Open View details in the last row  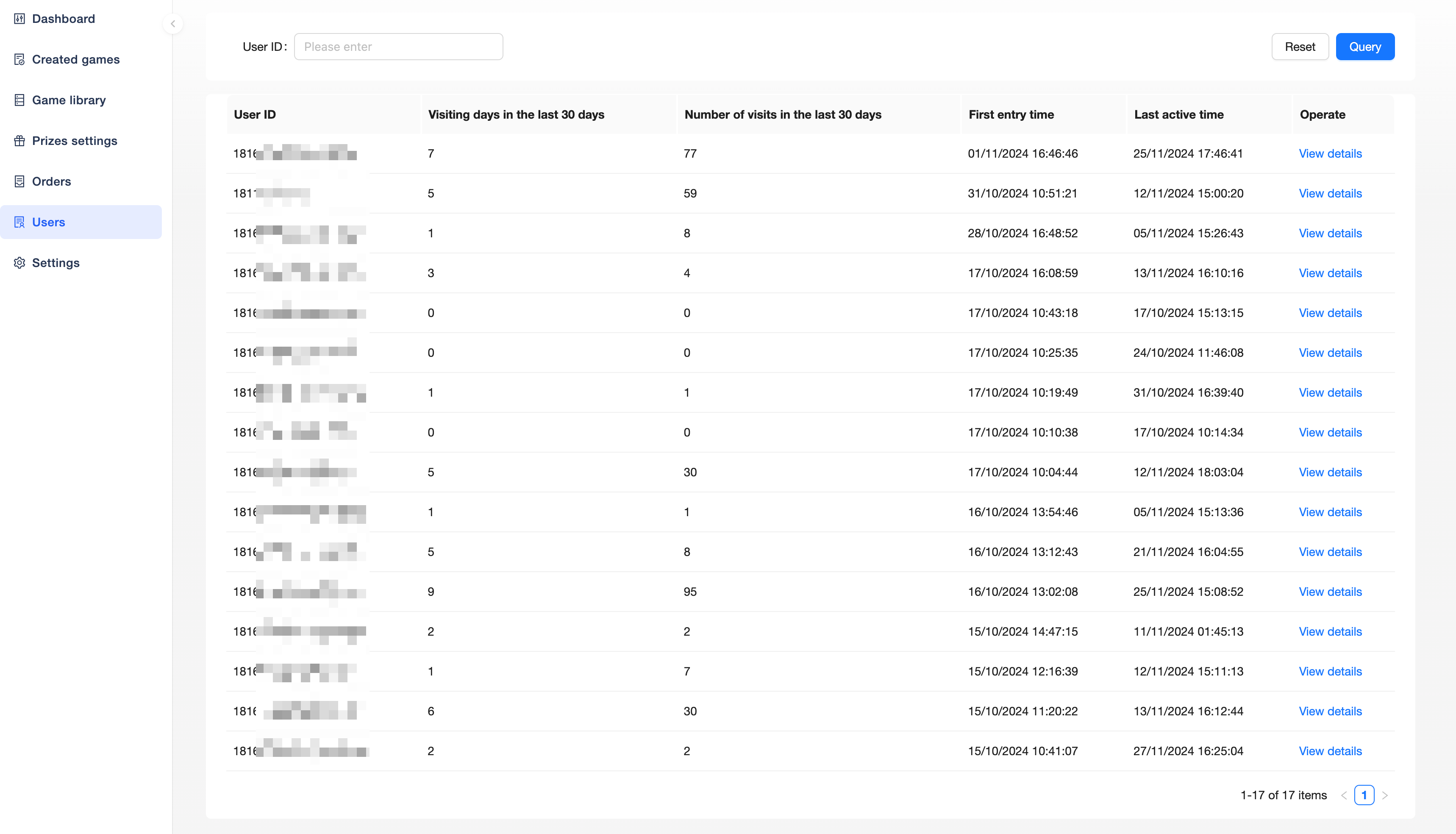click(x=1330, y=751)
